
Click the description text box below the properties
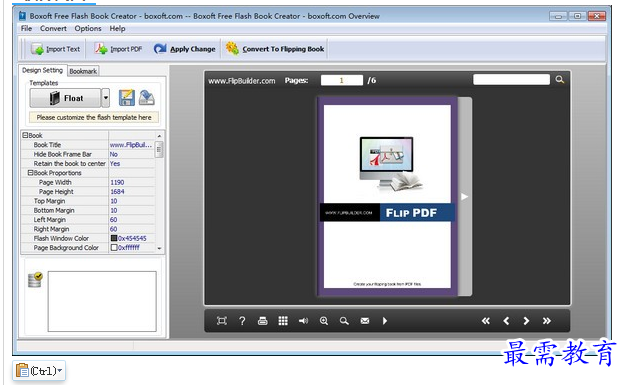pyautogui.click(x=102, y=301)
